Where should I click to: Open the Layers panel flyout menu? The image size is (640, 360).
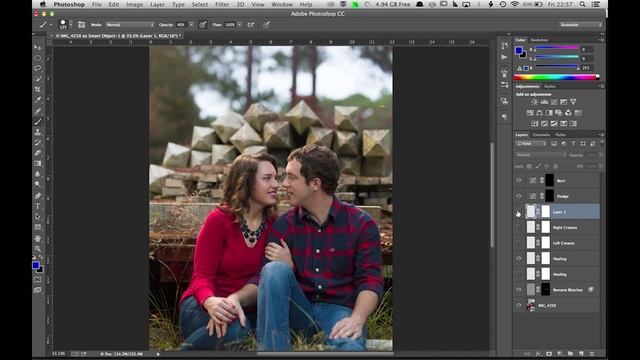coord(601,135)
